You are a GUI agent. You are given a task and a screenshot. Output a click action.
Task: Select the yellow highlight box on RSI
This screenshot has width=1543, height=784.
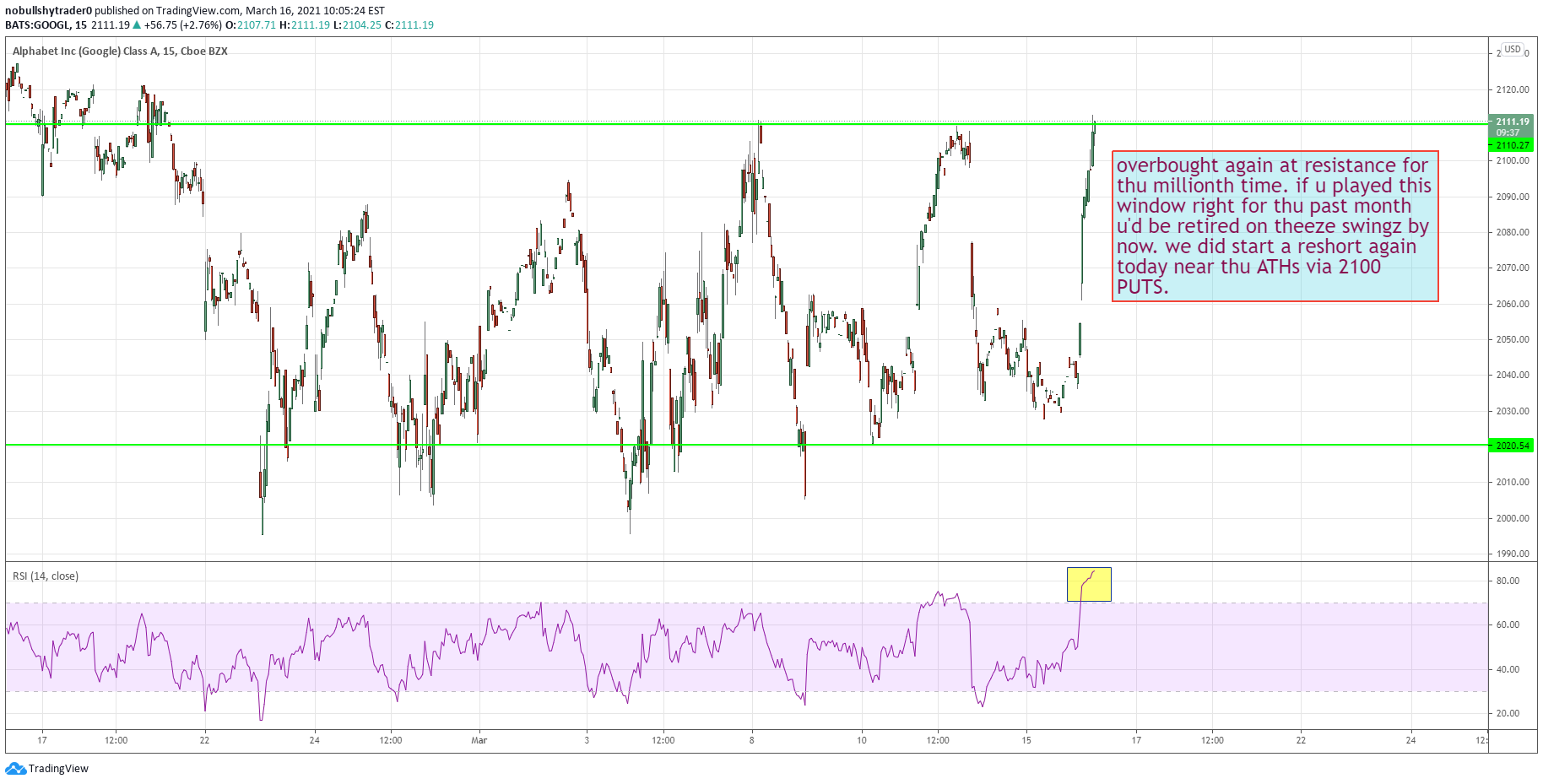tap(1089, 584)
